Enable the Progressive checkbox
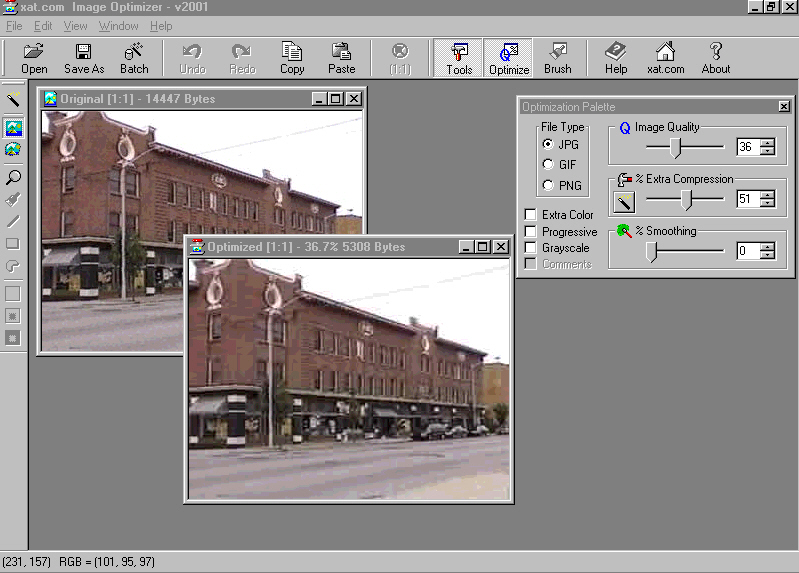 [530, 232]
